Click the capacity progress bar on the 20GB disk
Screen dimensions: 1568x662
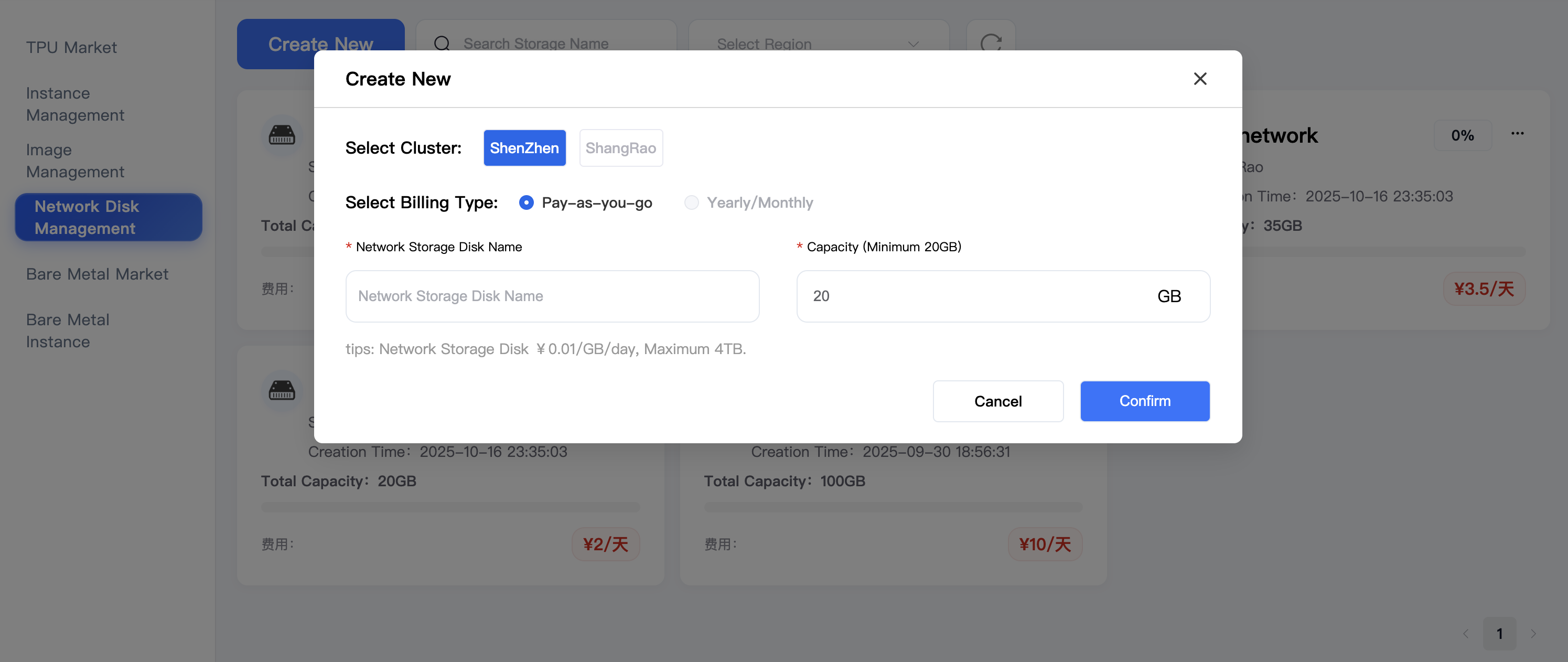tap(450, 507)
